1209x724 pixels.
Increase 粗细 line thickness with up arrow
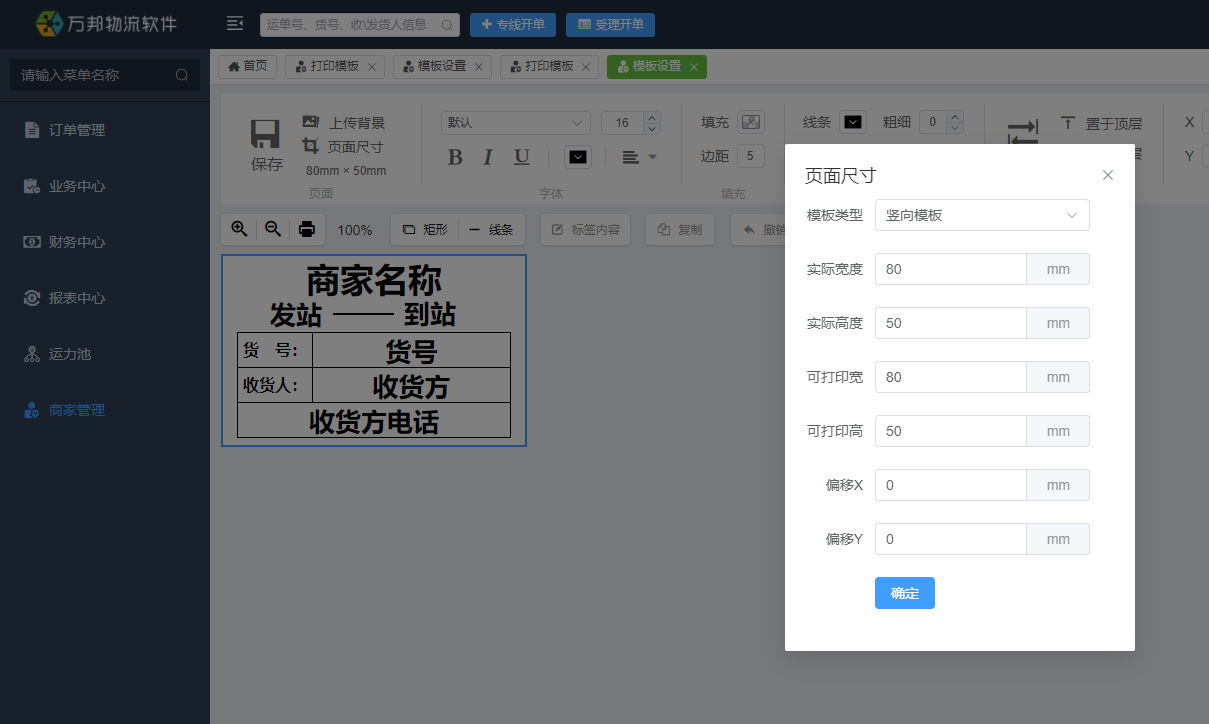[x=955, y=117]
